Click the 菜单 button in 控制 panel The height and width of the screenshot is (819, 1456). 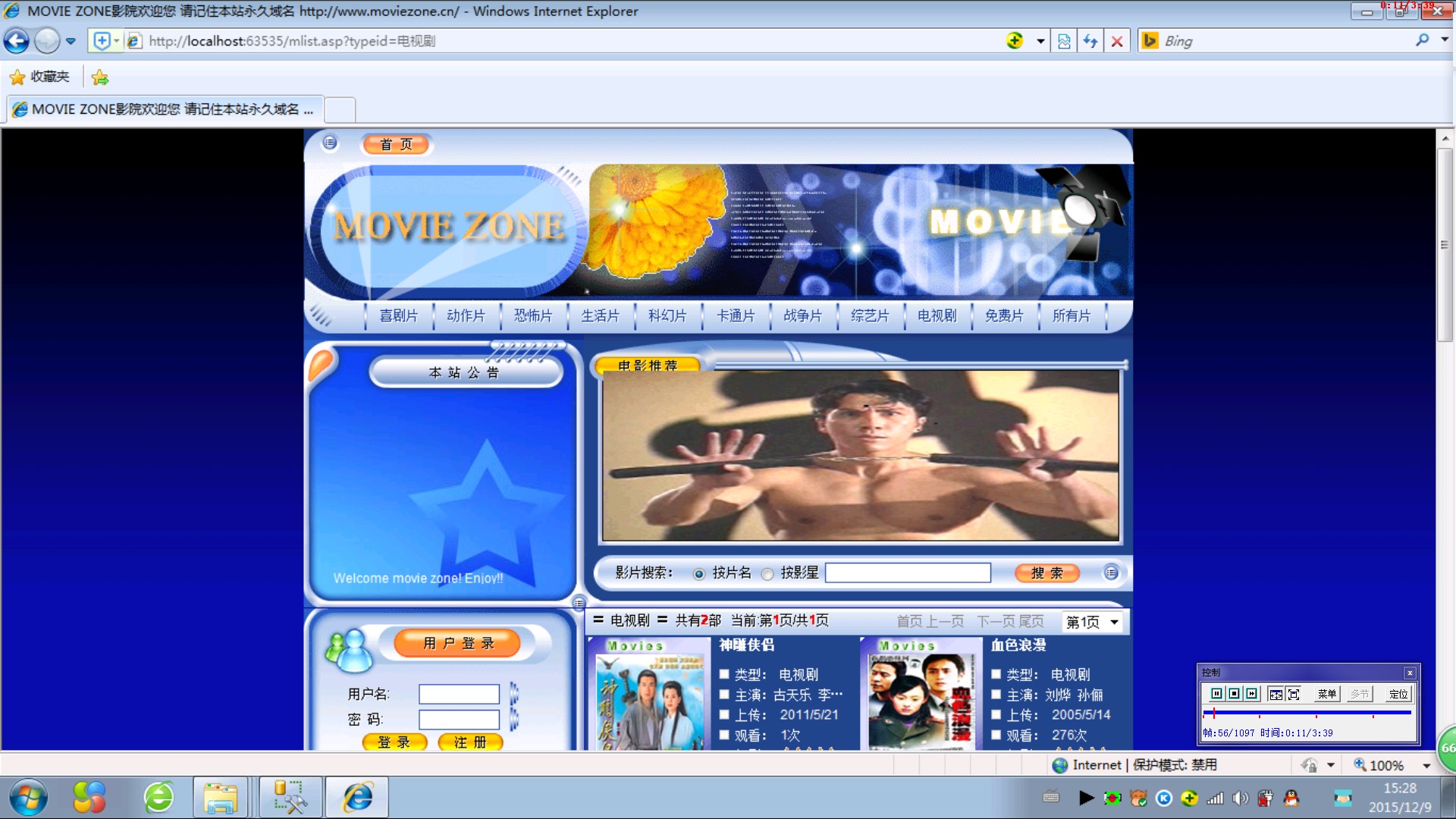(x=1326, y=694)
